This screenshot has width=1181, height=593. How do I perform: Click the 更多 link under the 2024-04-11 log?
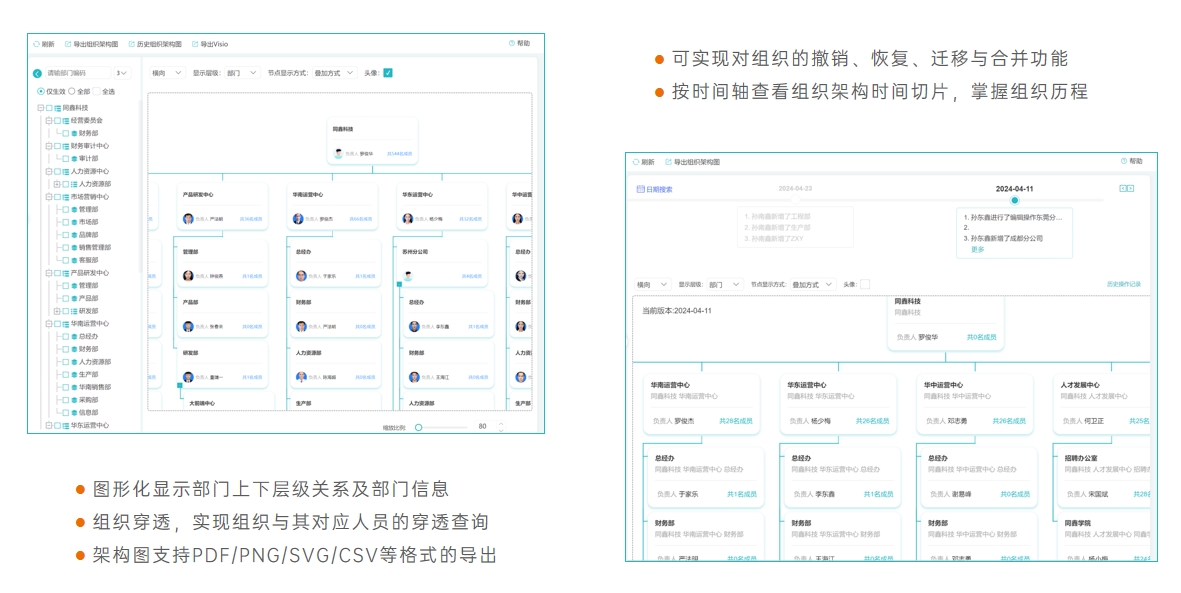pyautogui.click(x=977, y=249)
